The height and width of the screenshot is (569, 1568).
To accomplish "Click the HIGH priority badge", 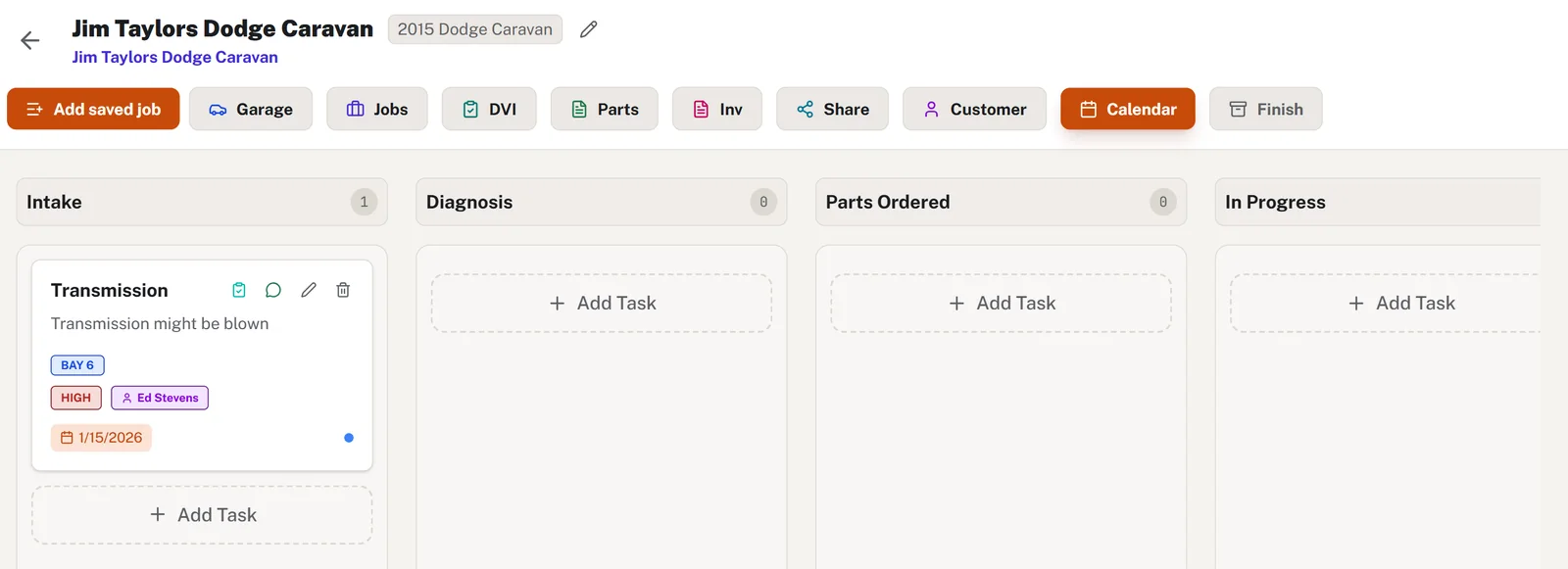I will pos(75,398).
